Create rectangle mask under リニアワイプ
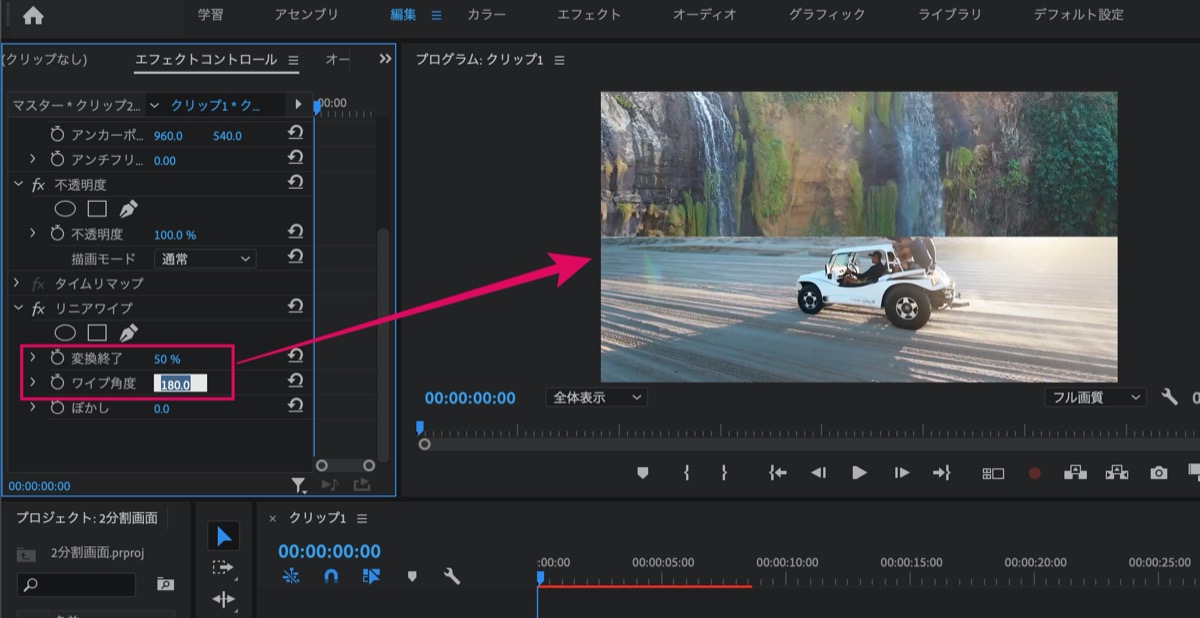Image resolution: width=1200 pixels, height=618 pixels. point(97,332)
